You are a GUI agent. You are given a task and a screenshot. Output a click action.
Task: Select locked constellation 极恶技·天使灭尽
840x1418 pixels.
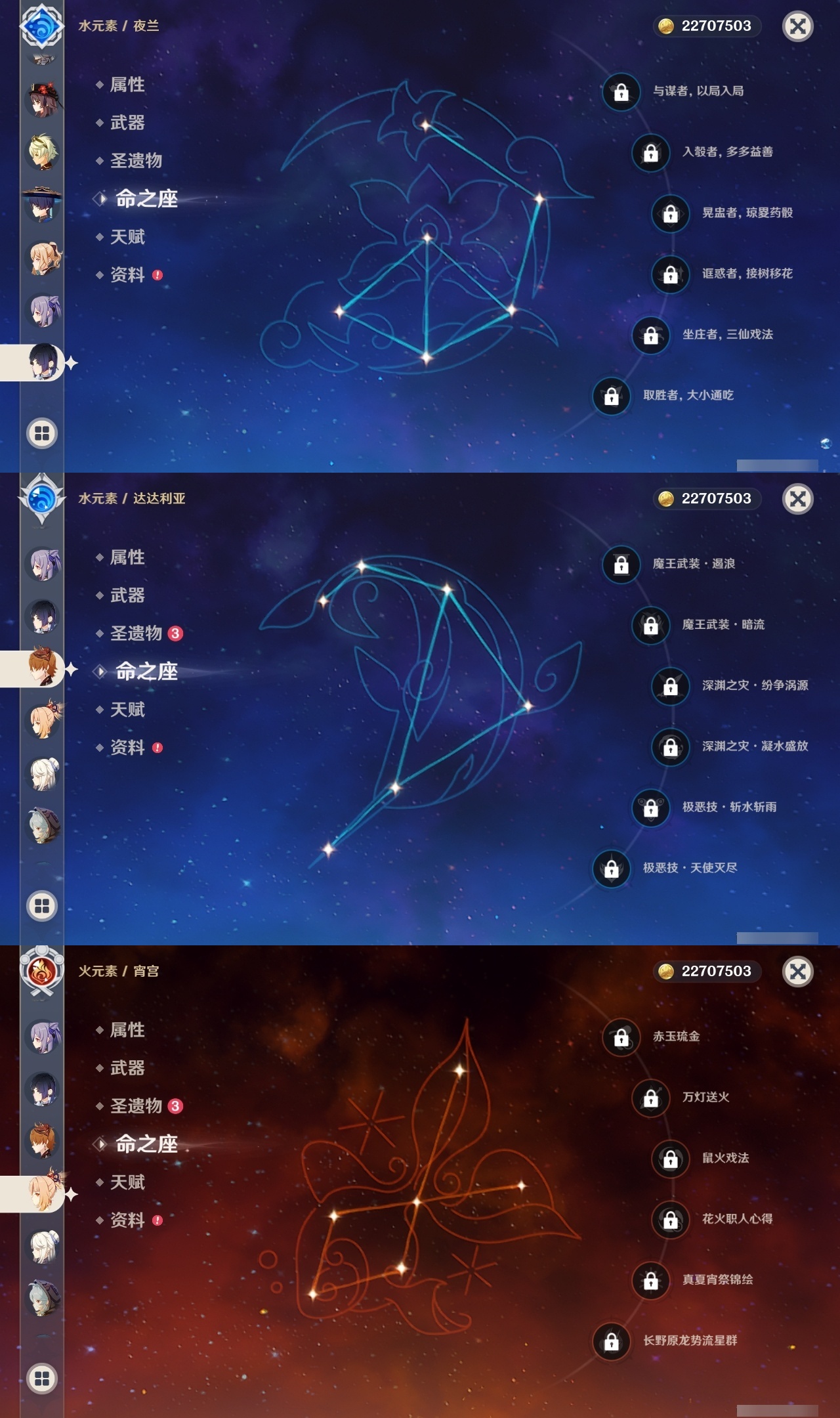pos(665,868)
